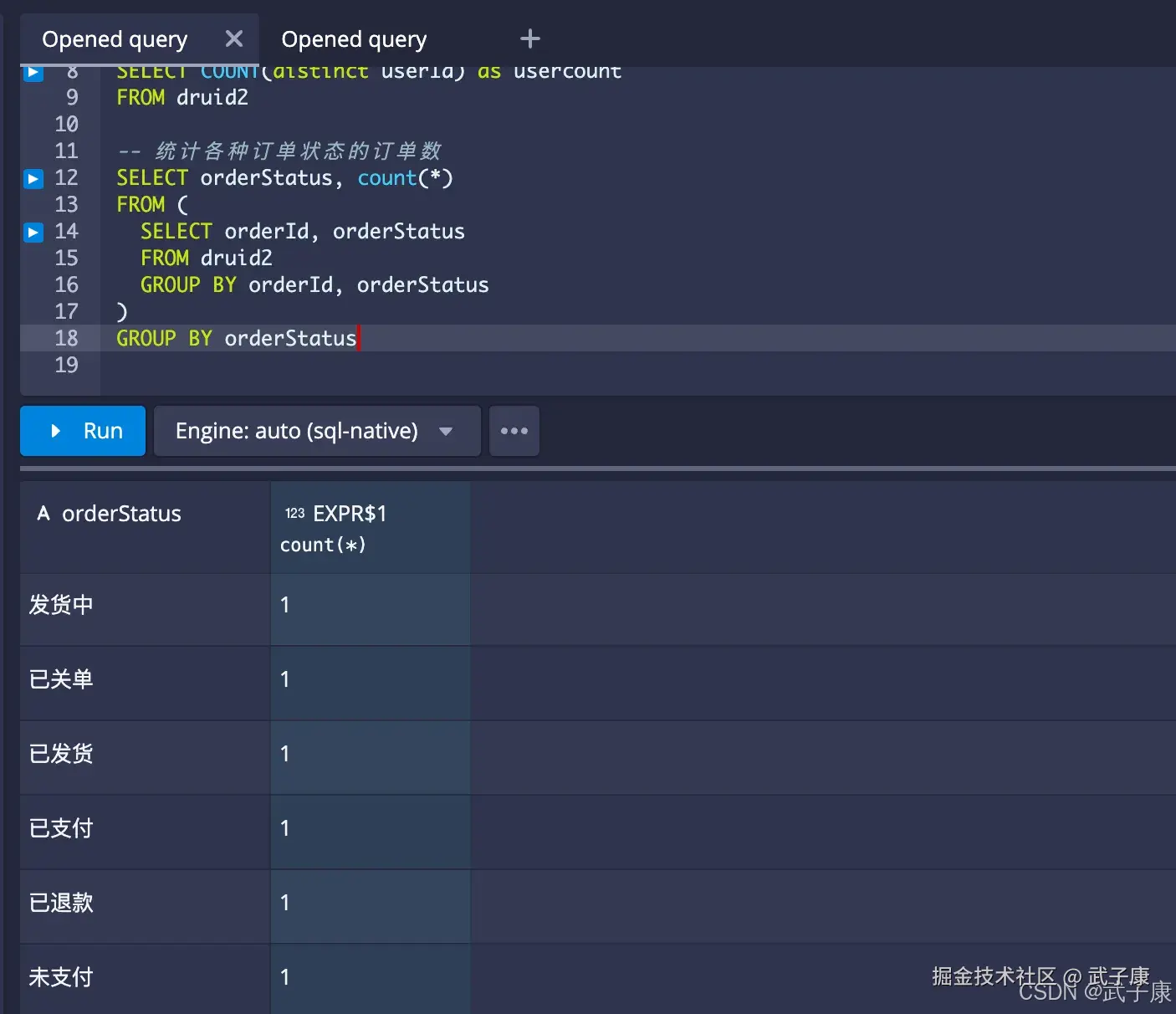Click the count value for 发货中
Viewport: 1176px width, 1014px height.
pyautogui.click(x=371, y=609)
